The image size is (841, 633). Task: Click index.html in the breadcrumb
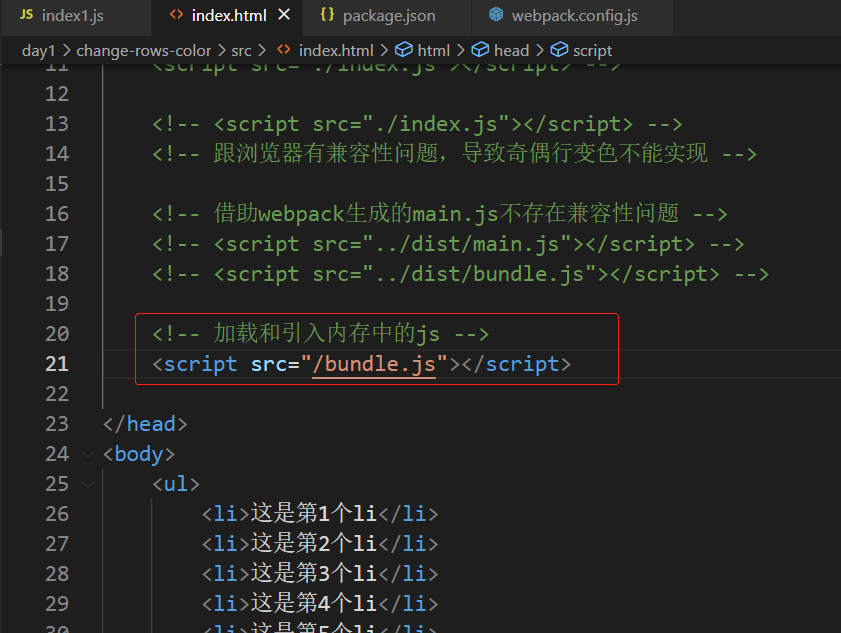(336, 50)
